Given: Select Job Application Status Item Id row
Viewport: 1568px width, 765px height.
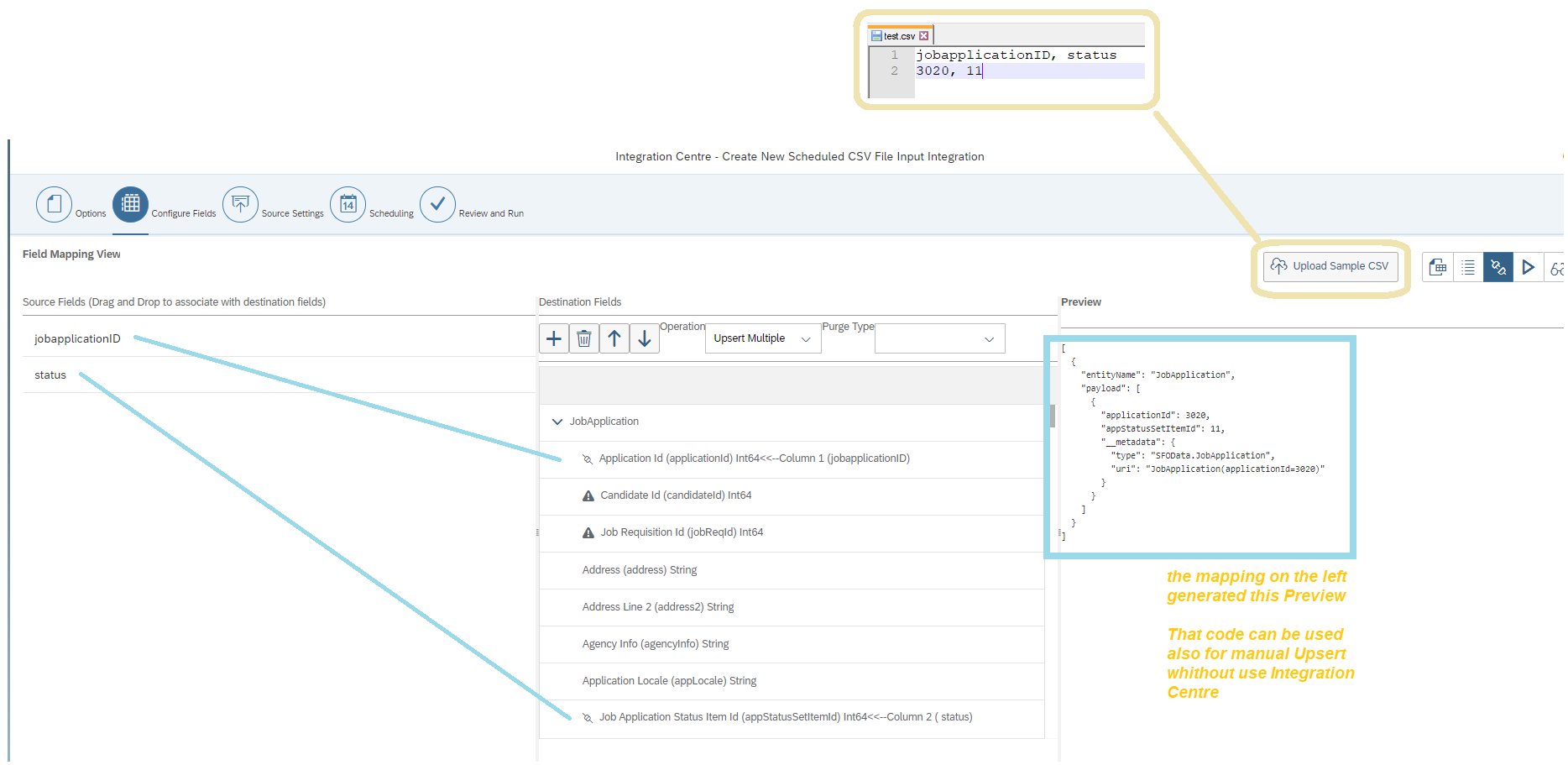Looking at the screenshot, I should click(x=792, y=717).
